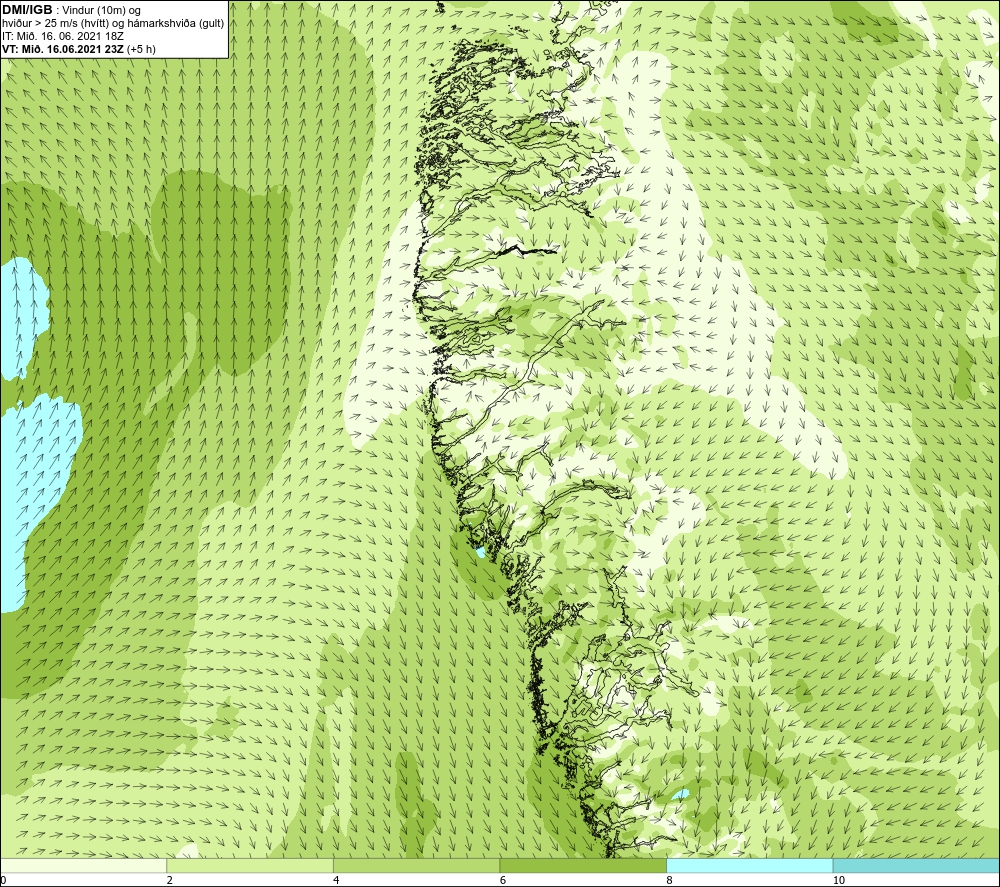1000x887 pixels.
Task: Click the 8–10 m/s light cyan legend swatch
Action: tap(749, 865)
